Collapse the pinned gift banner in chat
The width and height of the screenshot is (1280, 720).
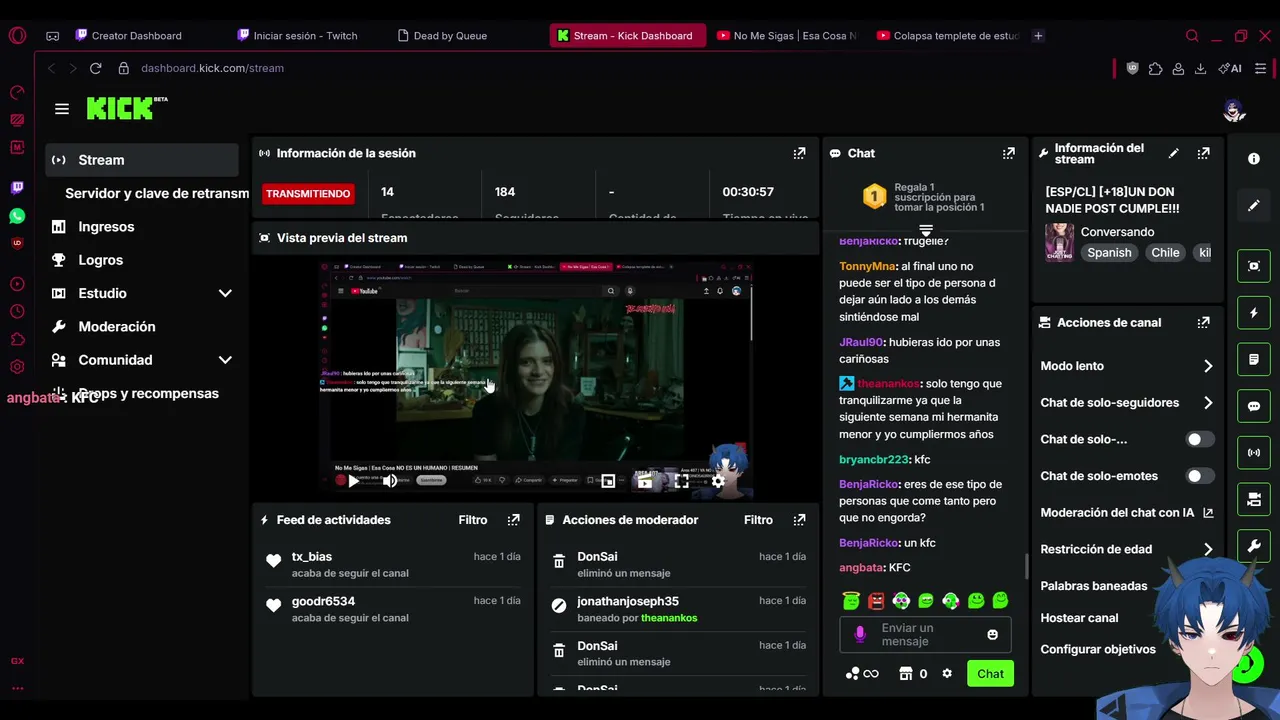(926, 231)
